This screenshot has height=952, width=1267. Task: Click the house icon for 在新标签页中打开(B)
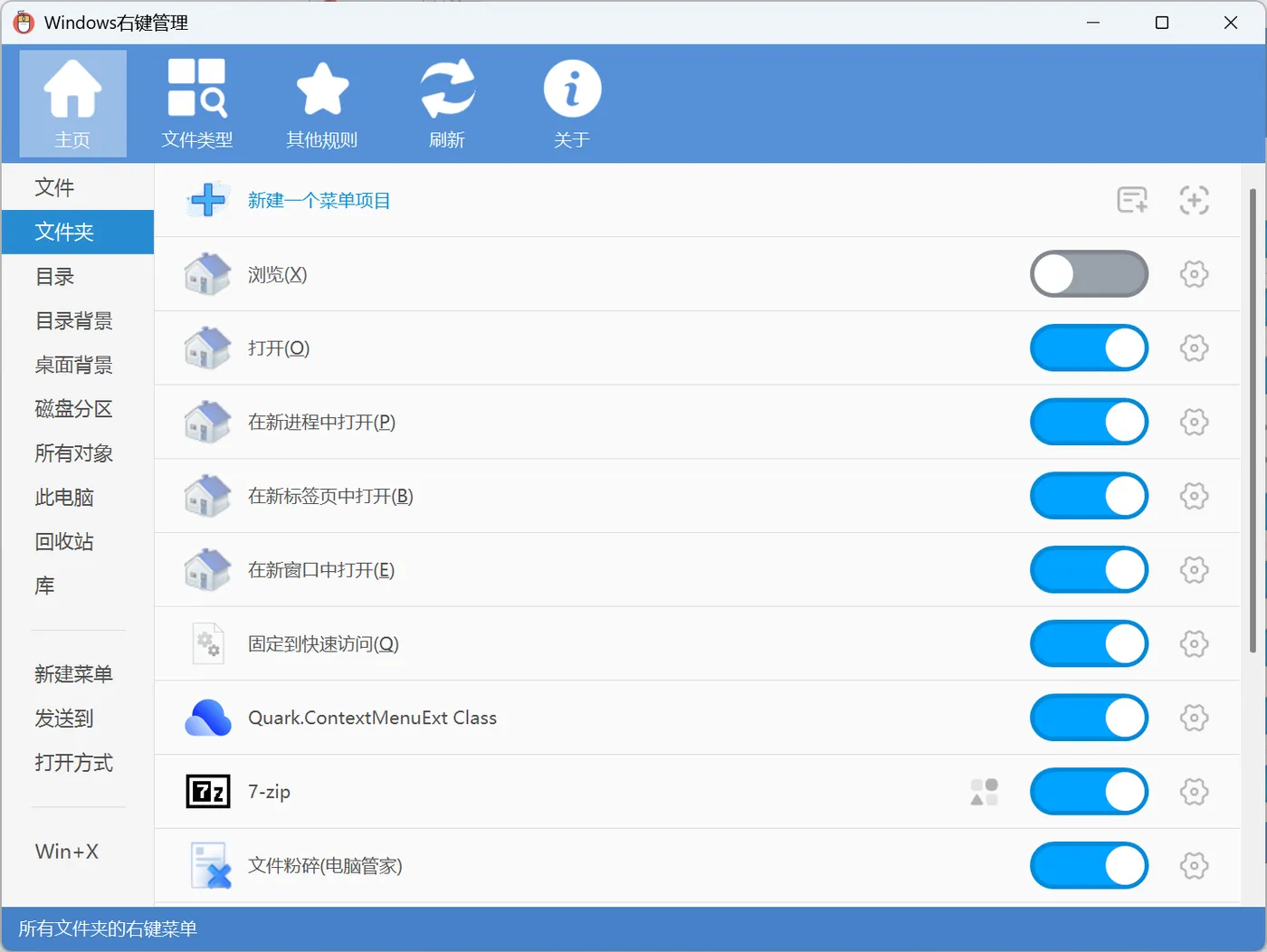click(208, 496)
